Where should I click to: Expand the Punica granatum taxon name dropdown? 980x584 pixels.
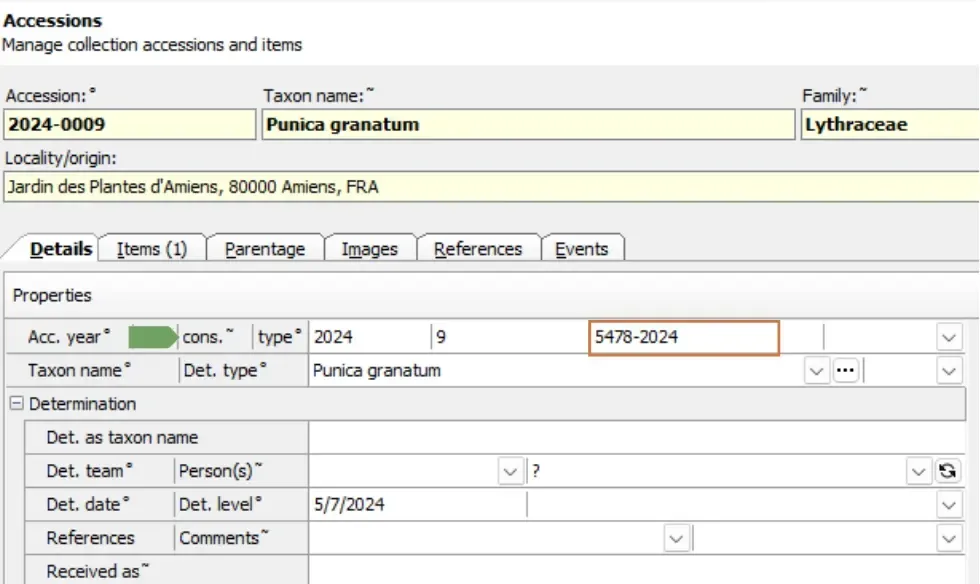point(816,371)
